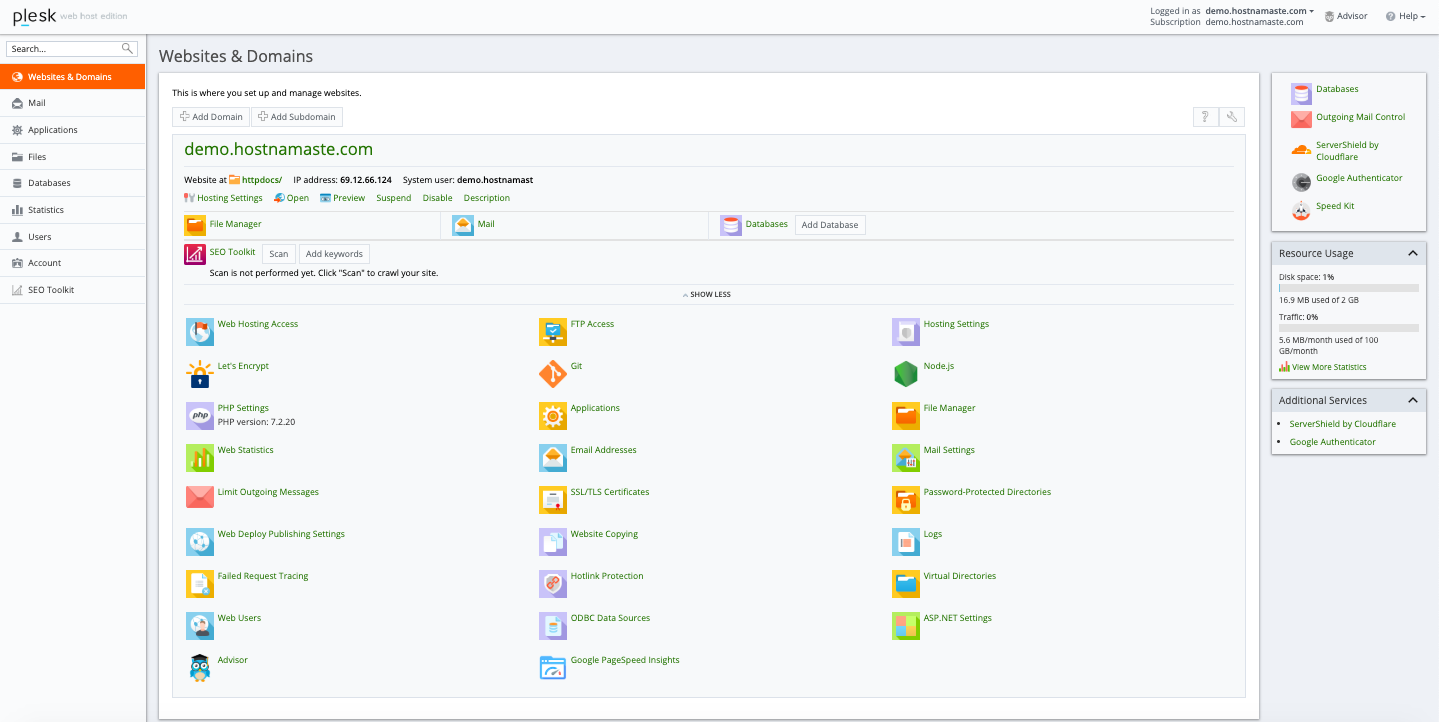Click the Disable link

(x=438, y=198)
